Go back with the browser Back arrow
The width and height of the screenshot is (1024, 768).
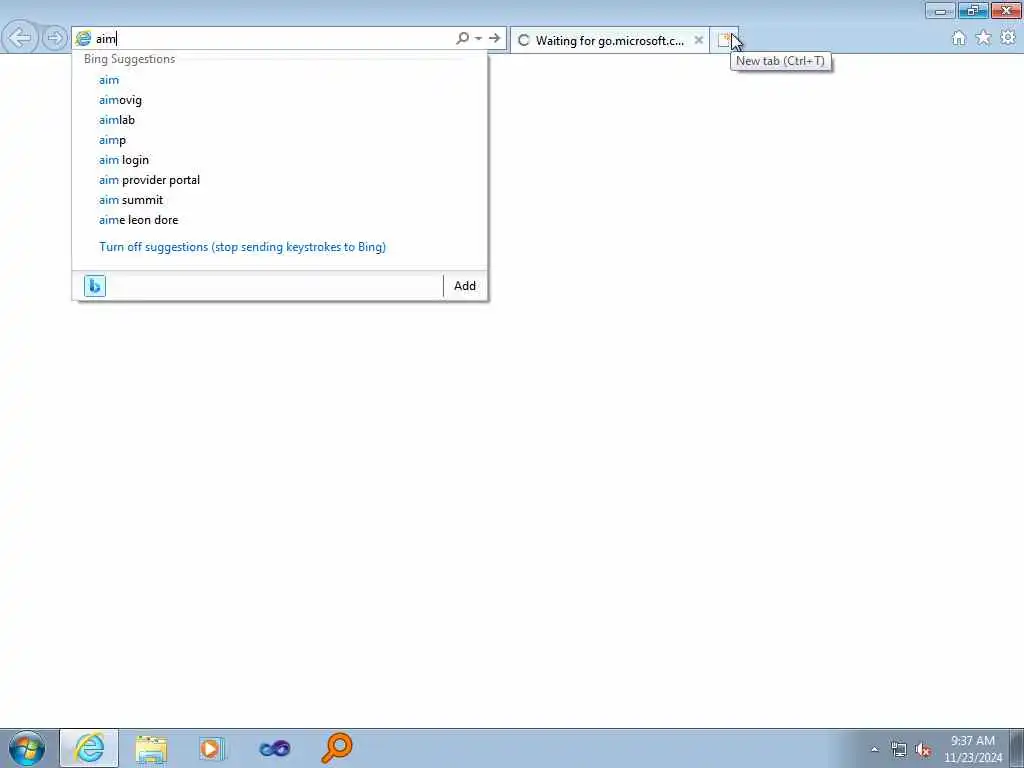click(x=20, y=38)
